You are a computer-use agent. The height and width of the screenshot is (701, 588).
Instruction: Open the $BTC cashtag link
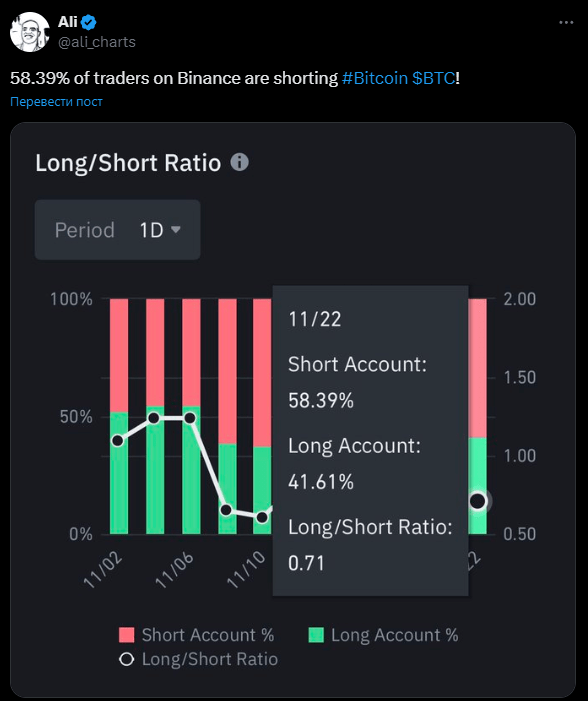(x=433, y=78)
